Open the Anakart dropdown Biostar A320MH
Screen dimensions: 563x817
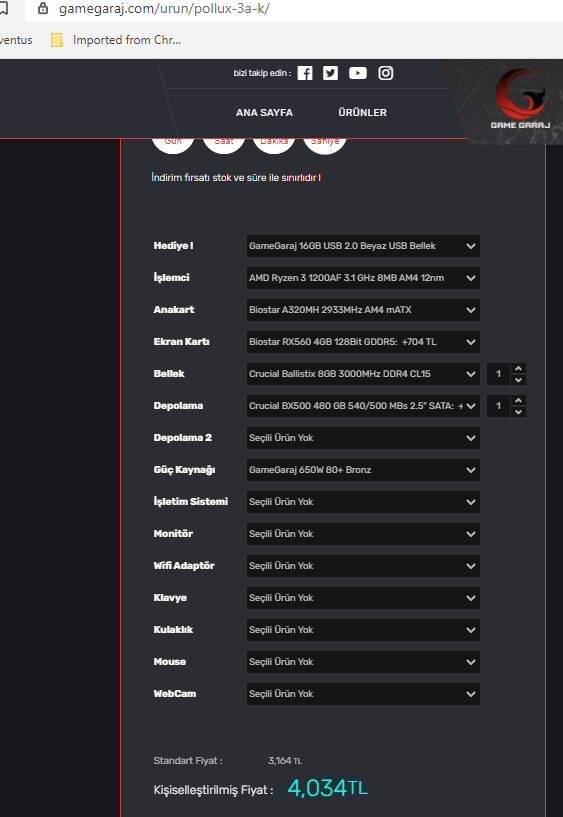[x=363, y=310]
